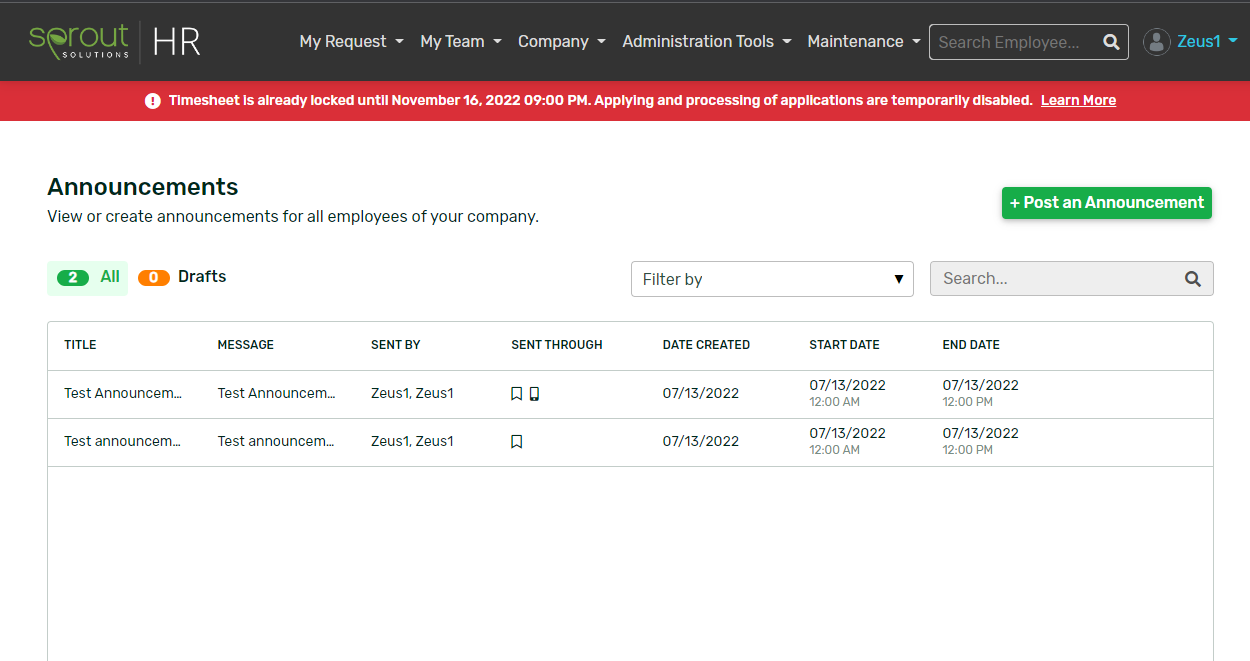Screen dimensions: 1250x661
Task: Open the Maintenance menu
Action: coord(863,42)
